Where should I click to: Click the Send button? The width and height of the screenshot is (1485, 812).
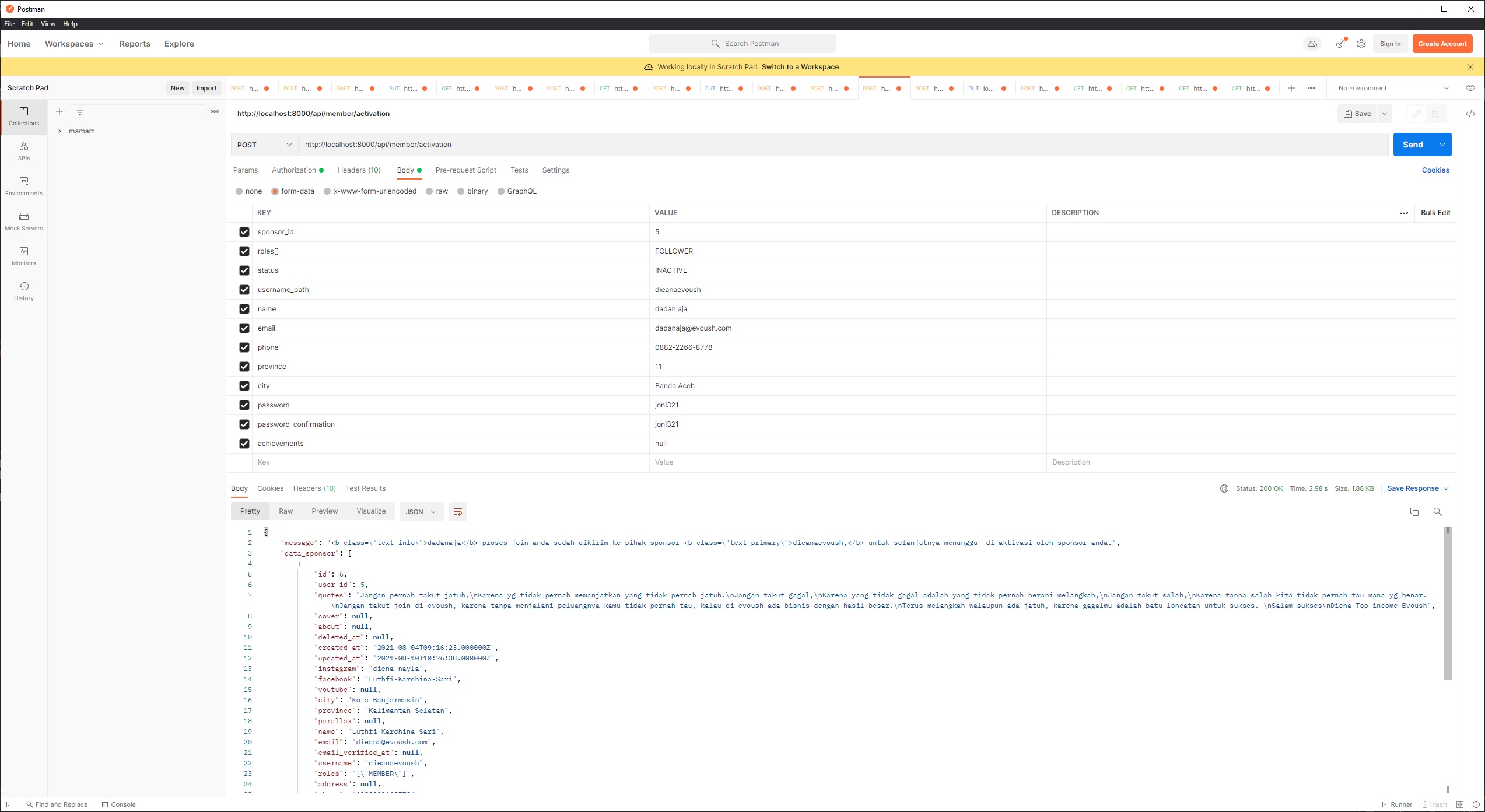click(x=1412, y=145)
